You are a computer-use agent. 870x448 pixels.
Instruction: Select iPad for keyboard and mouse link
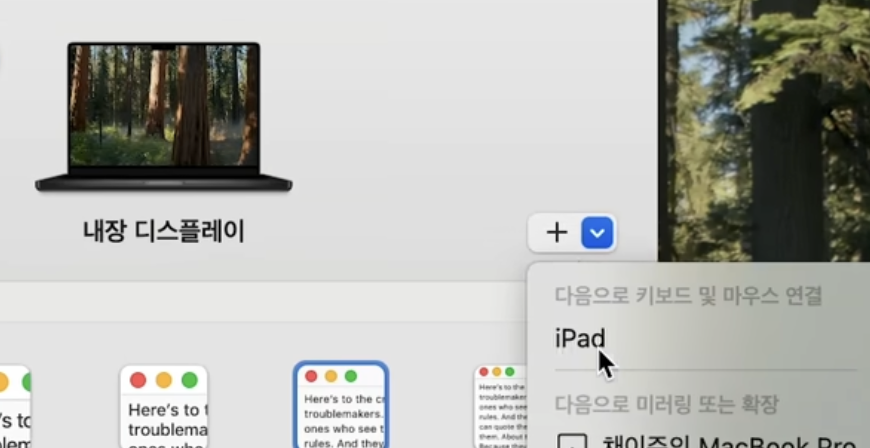580,339
